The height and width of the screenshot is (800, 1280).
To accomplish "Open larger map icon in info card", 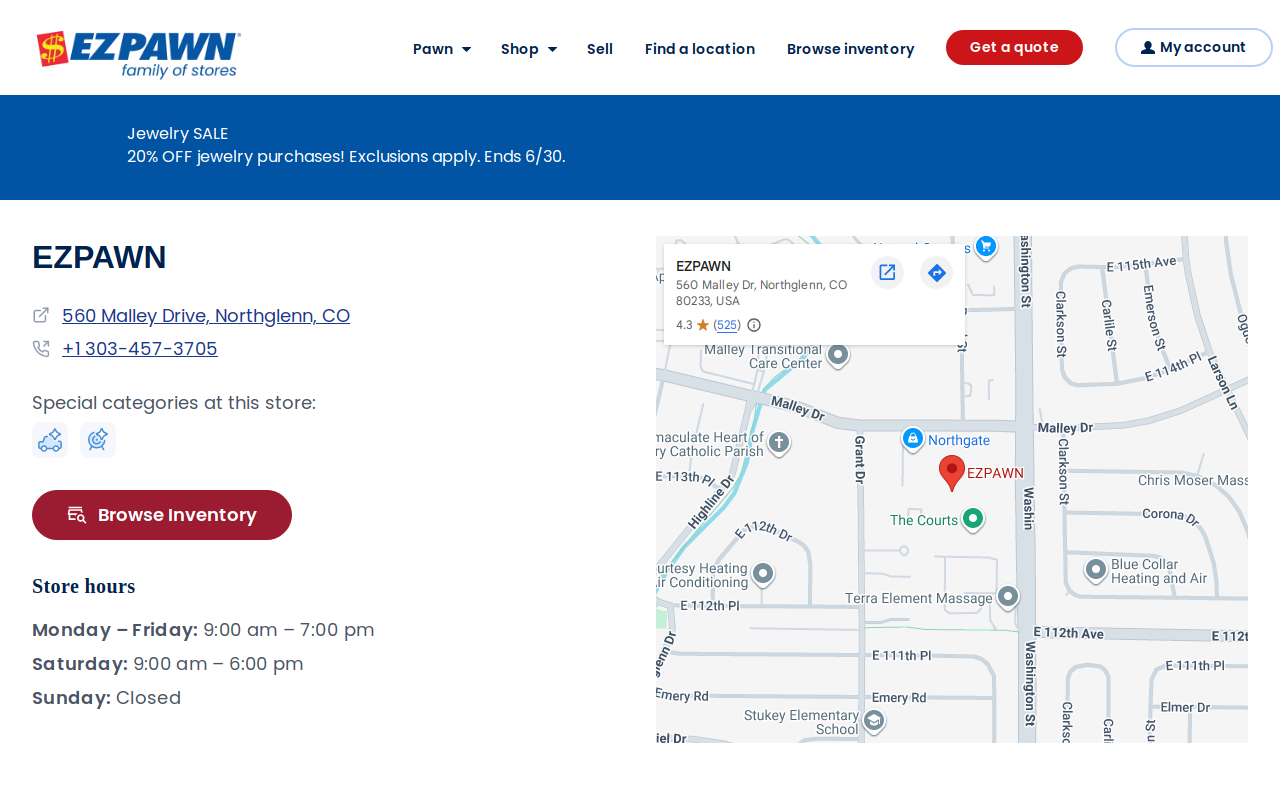I will click(x=887, y=272).
